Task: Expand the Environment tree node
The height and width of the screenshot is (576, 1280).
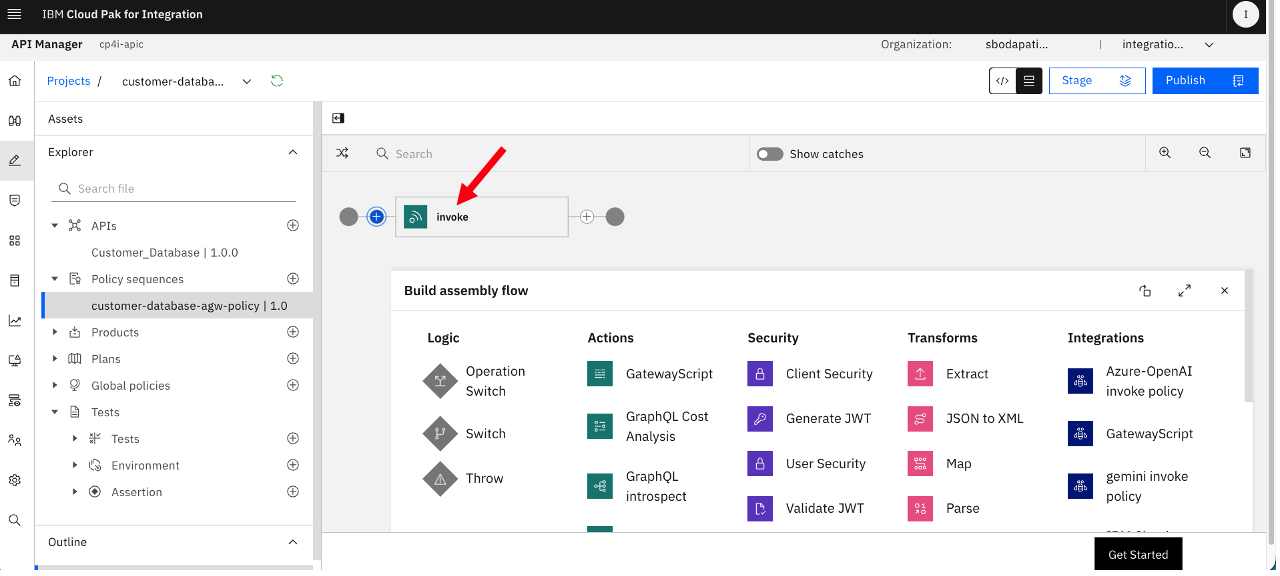Action: pos(75,465)
